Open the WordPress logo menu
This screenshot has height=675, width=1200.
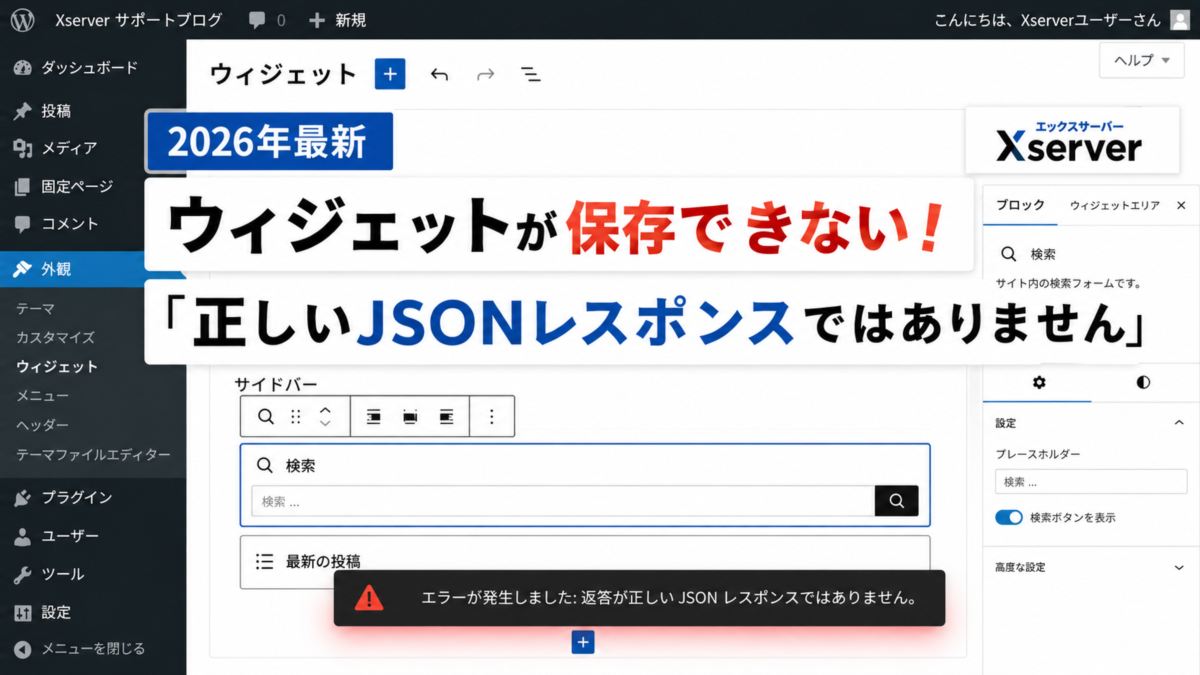(x=23, y=19)
